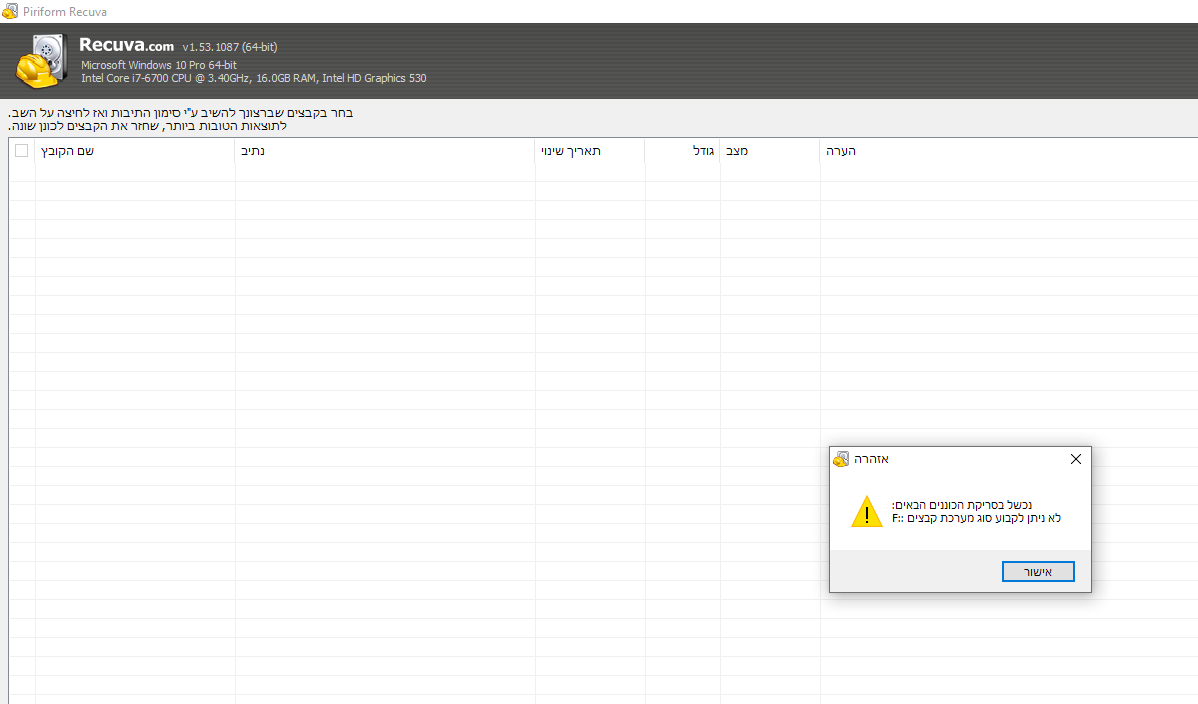Click the אישור button in warning dialog

point(1038,571)
